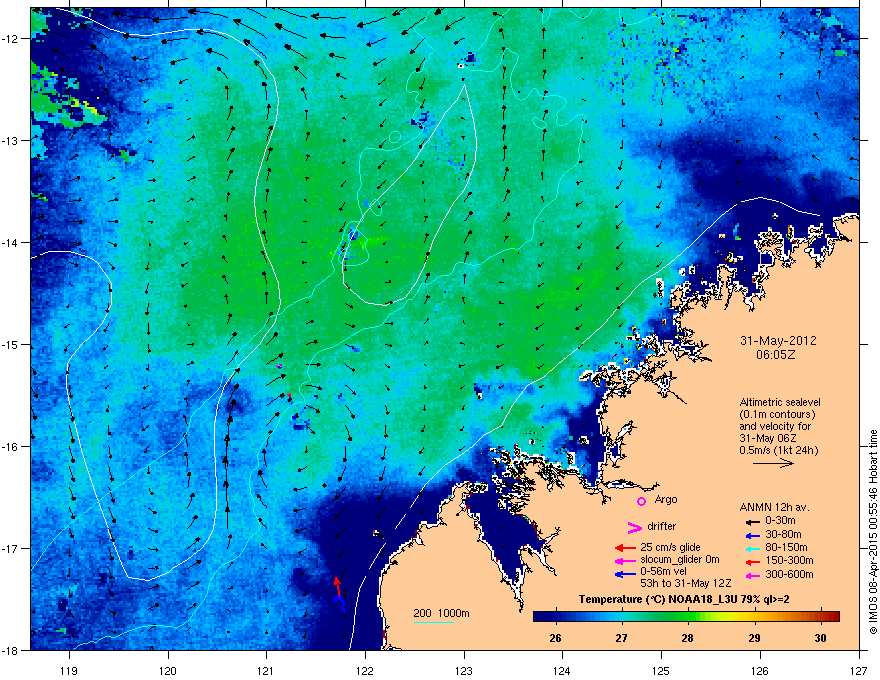Click the blue 30-80m ANMN arrow

pos(753,536)
